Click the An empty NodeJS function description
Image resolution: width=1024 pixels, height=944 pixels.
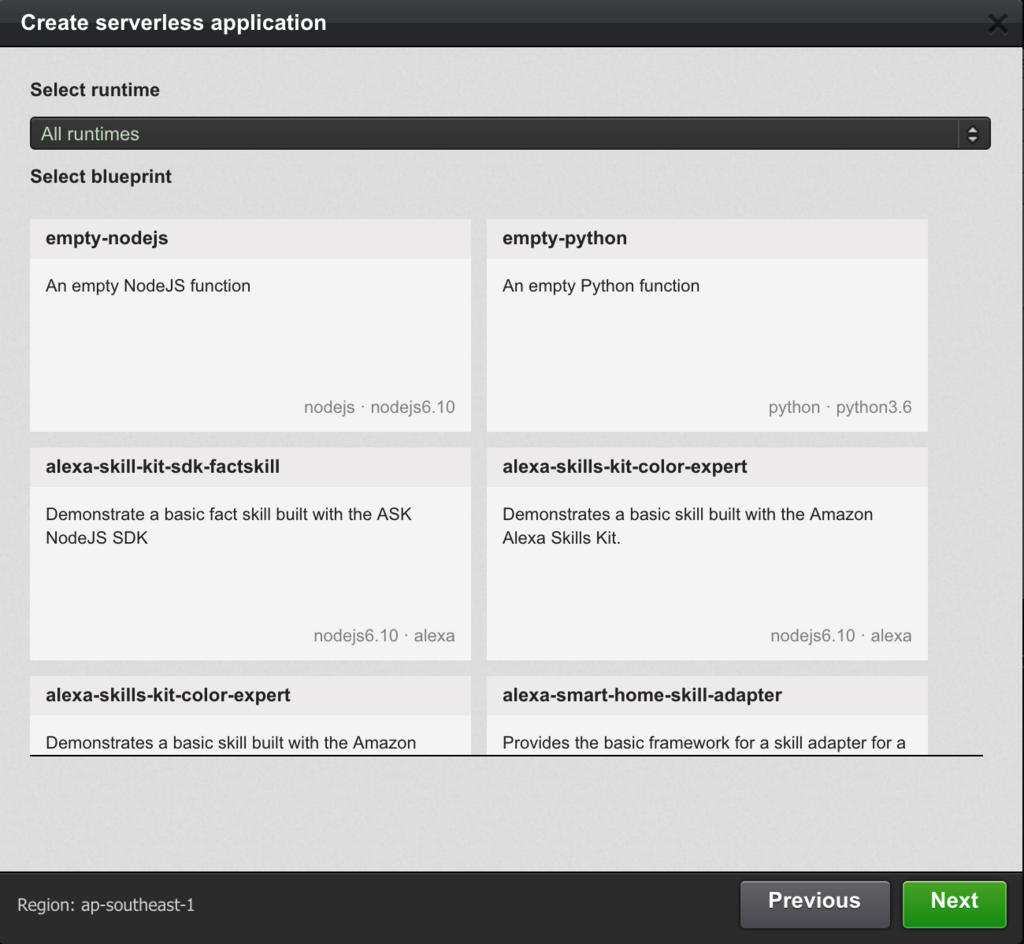click(148, 286)
